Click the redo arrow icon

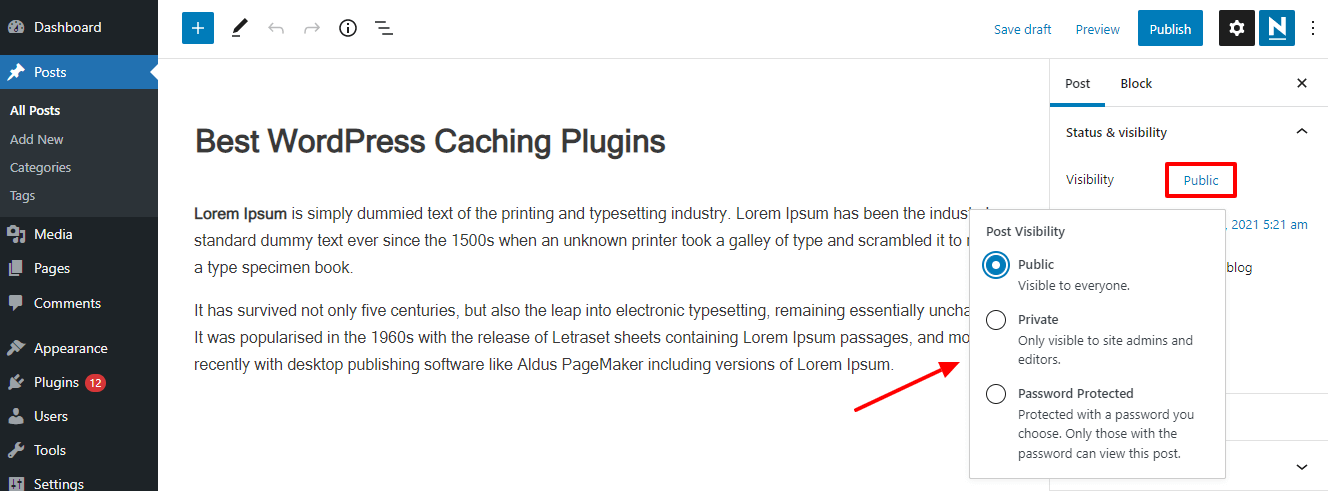click(312, 29)
